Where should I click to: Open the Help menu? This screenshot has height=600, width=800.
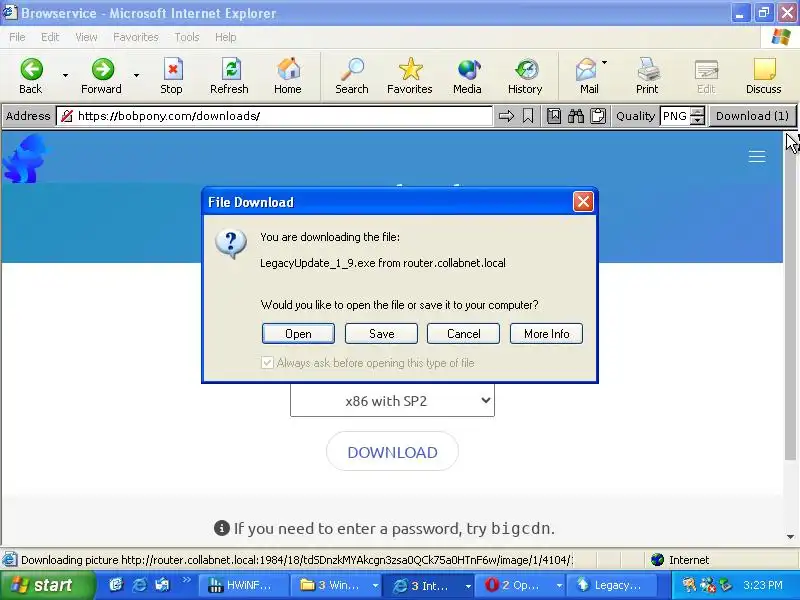pyautogui.click(x=226, y=37)
